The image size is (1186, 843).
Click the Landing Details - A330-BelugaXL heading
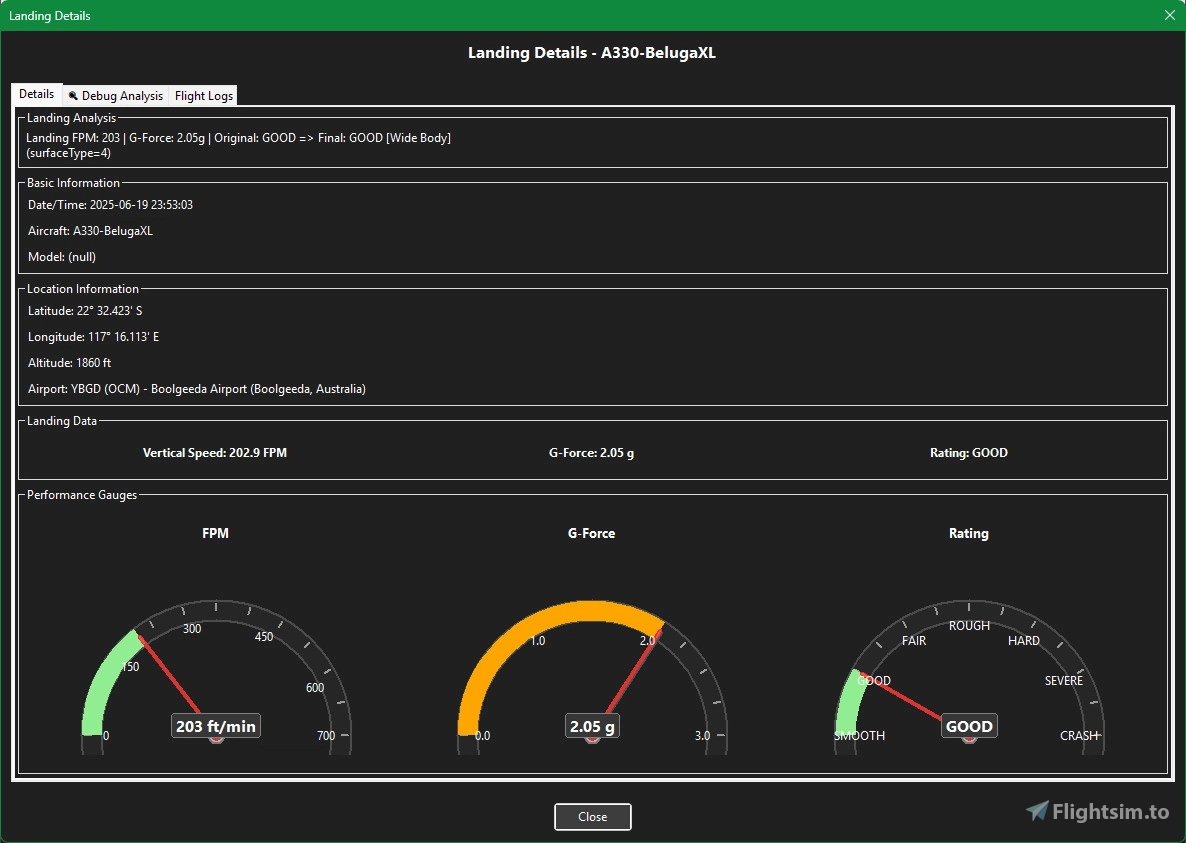(592, 53)
